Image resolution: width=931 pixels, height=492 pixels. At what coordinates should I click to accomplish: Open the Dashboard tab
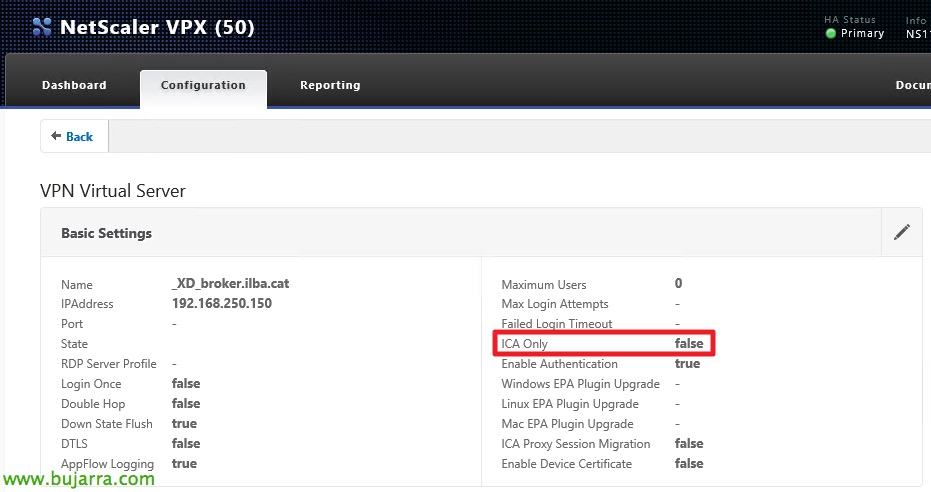pos(74,85)
